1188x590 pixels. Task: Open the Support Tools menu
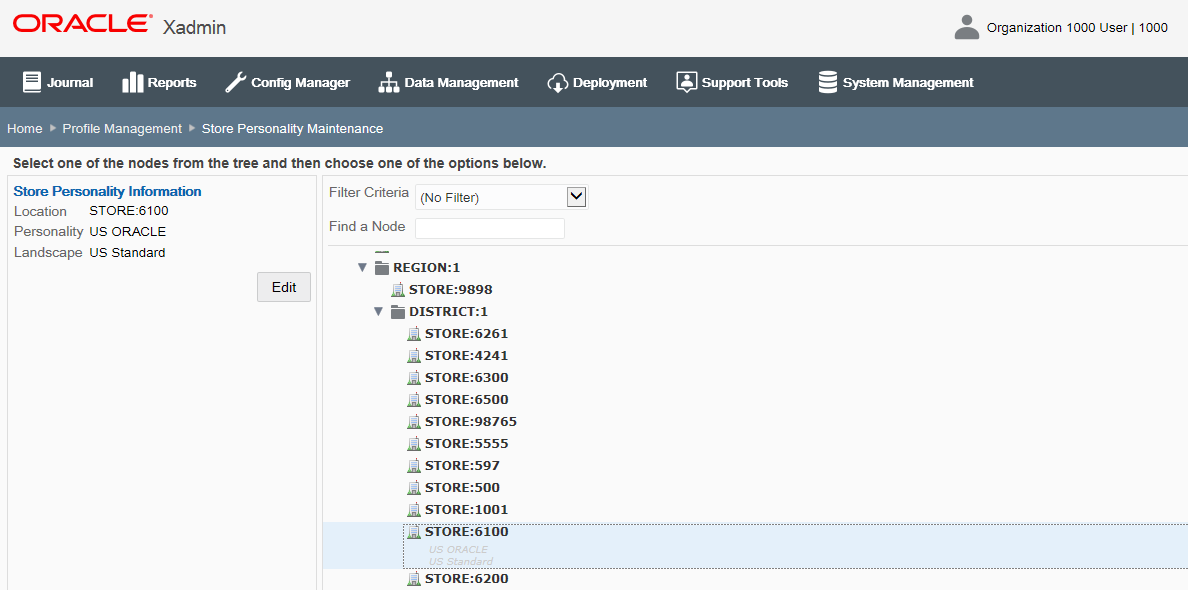[x=732, y=83]
